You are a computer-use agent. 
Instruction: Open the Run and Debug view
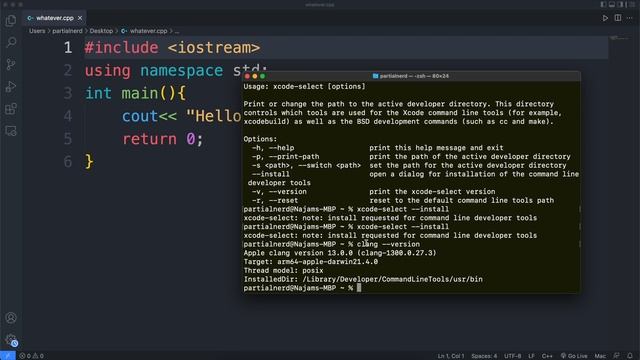(11, 87)
